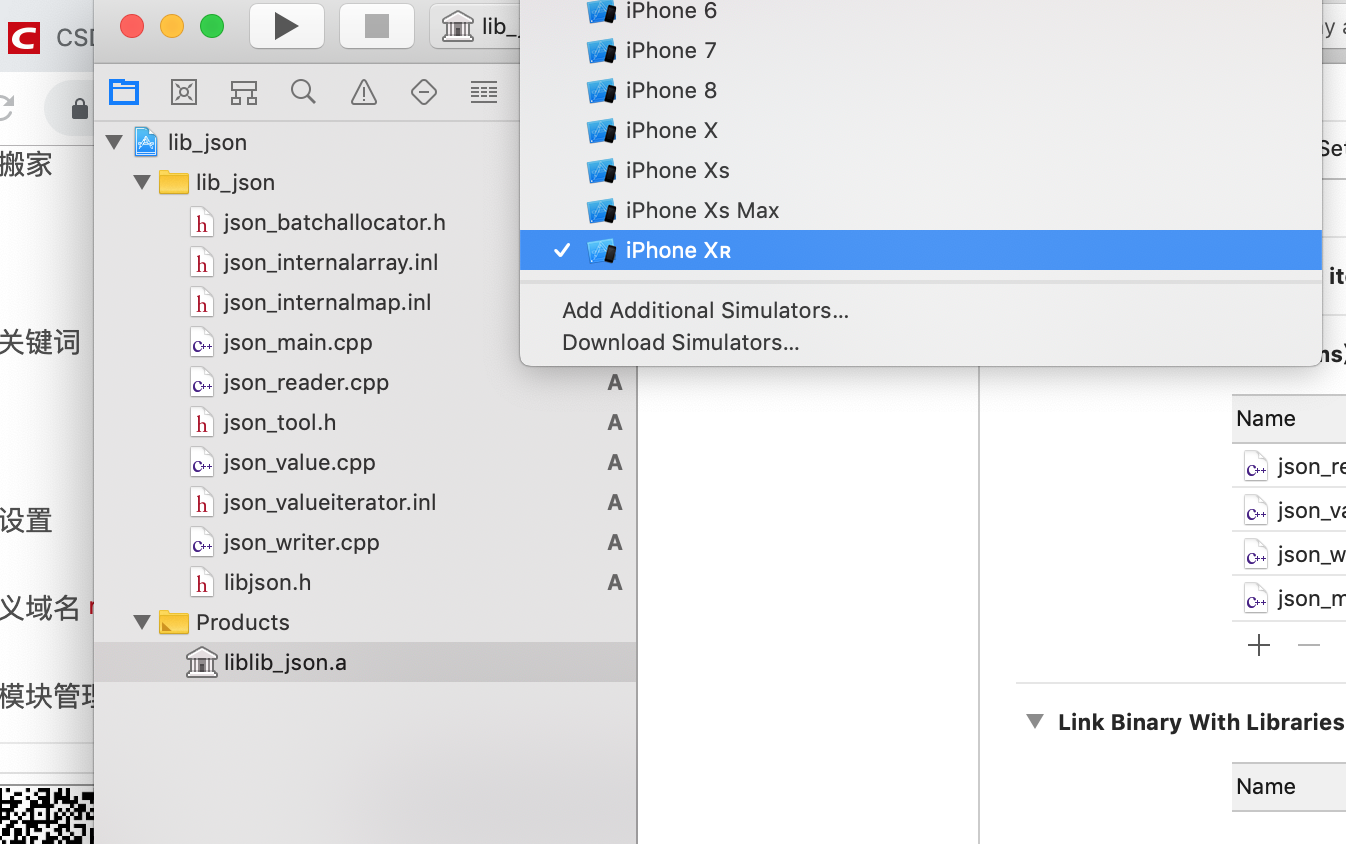Show the Symbol navigator
The height and width of the screenshot is (844, 1346).
tap(244, 93)
